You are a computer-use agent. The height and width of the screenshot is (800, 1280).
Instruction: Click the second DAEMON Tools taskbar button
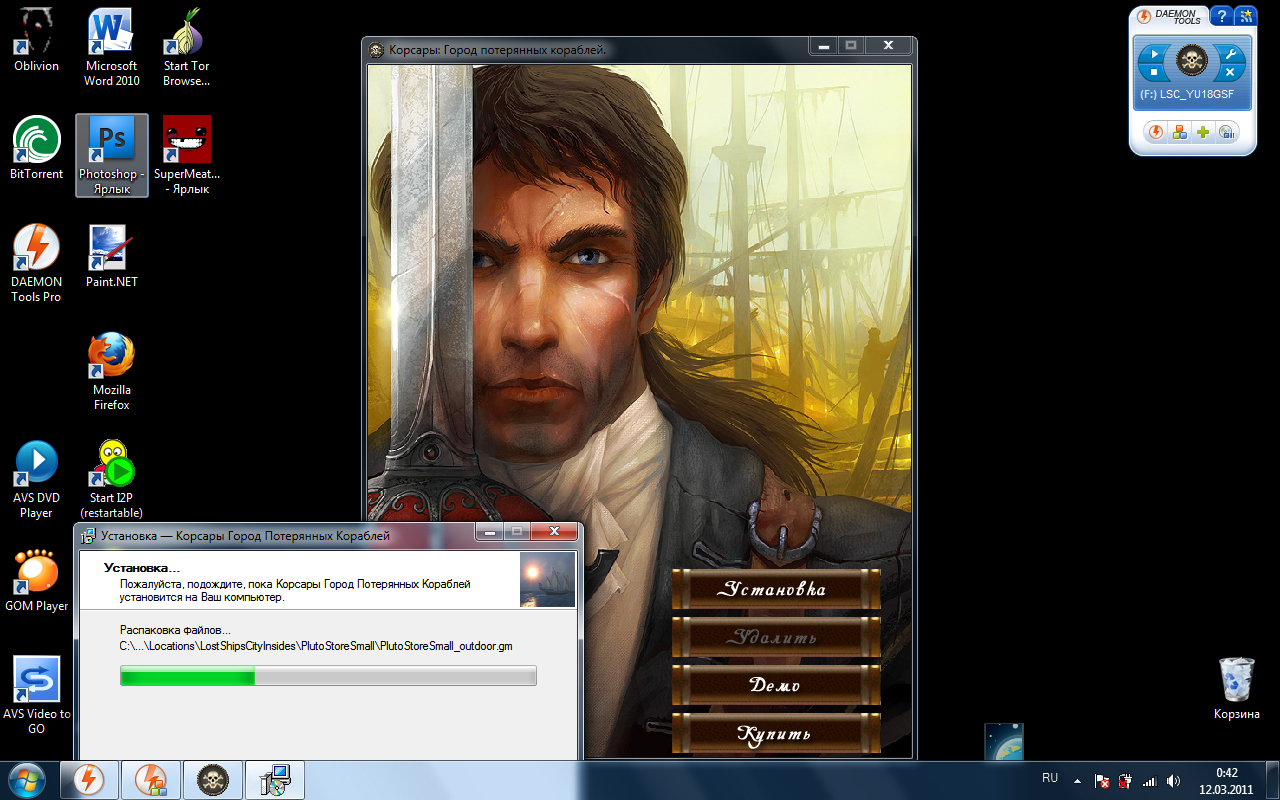coord(151,780)
